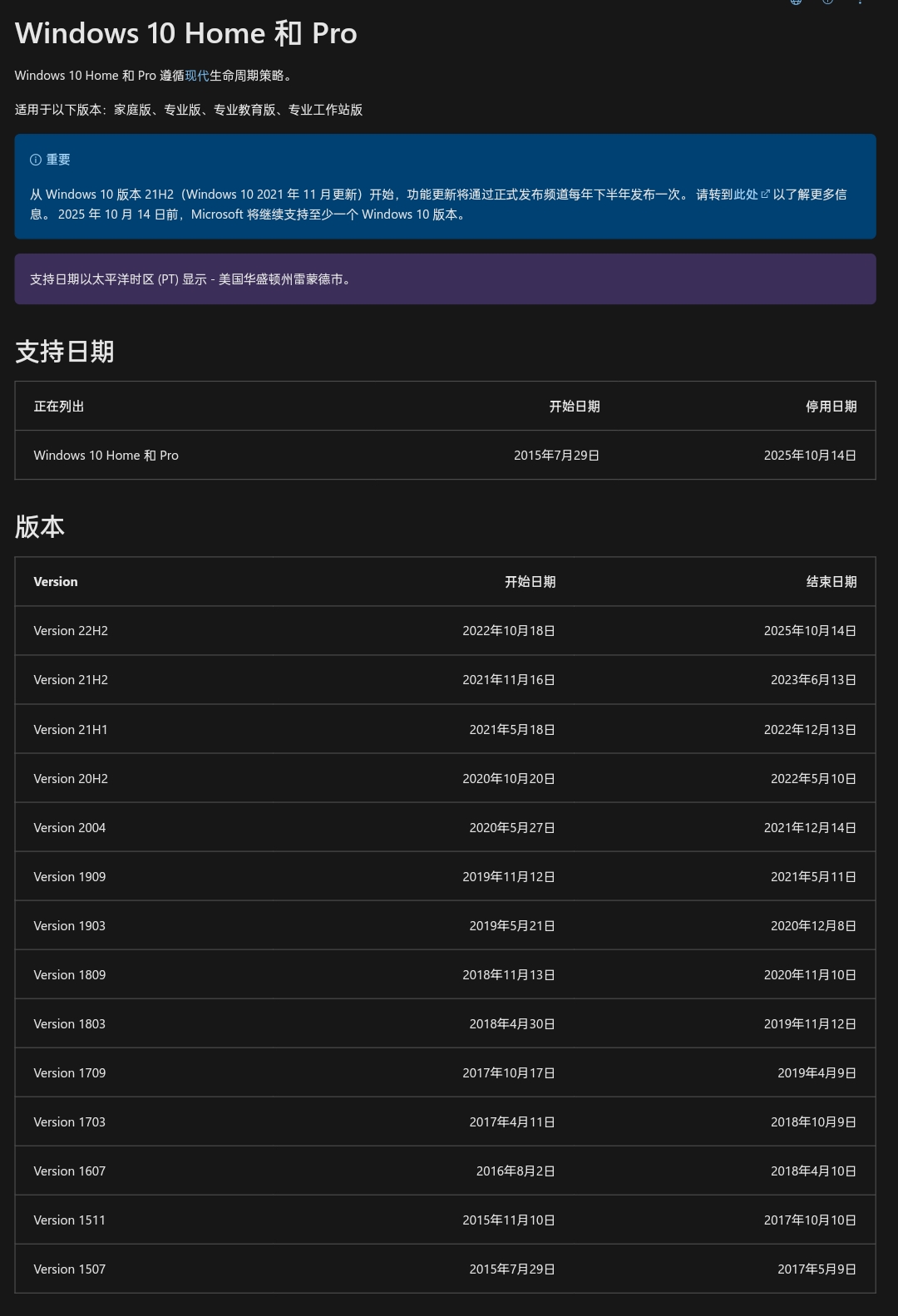Click the Version 1803 row label
898x1316 pixels.
70,1024
